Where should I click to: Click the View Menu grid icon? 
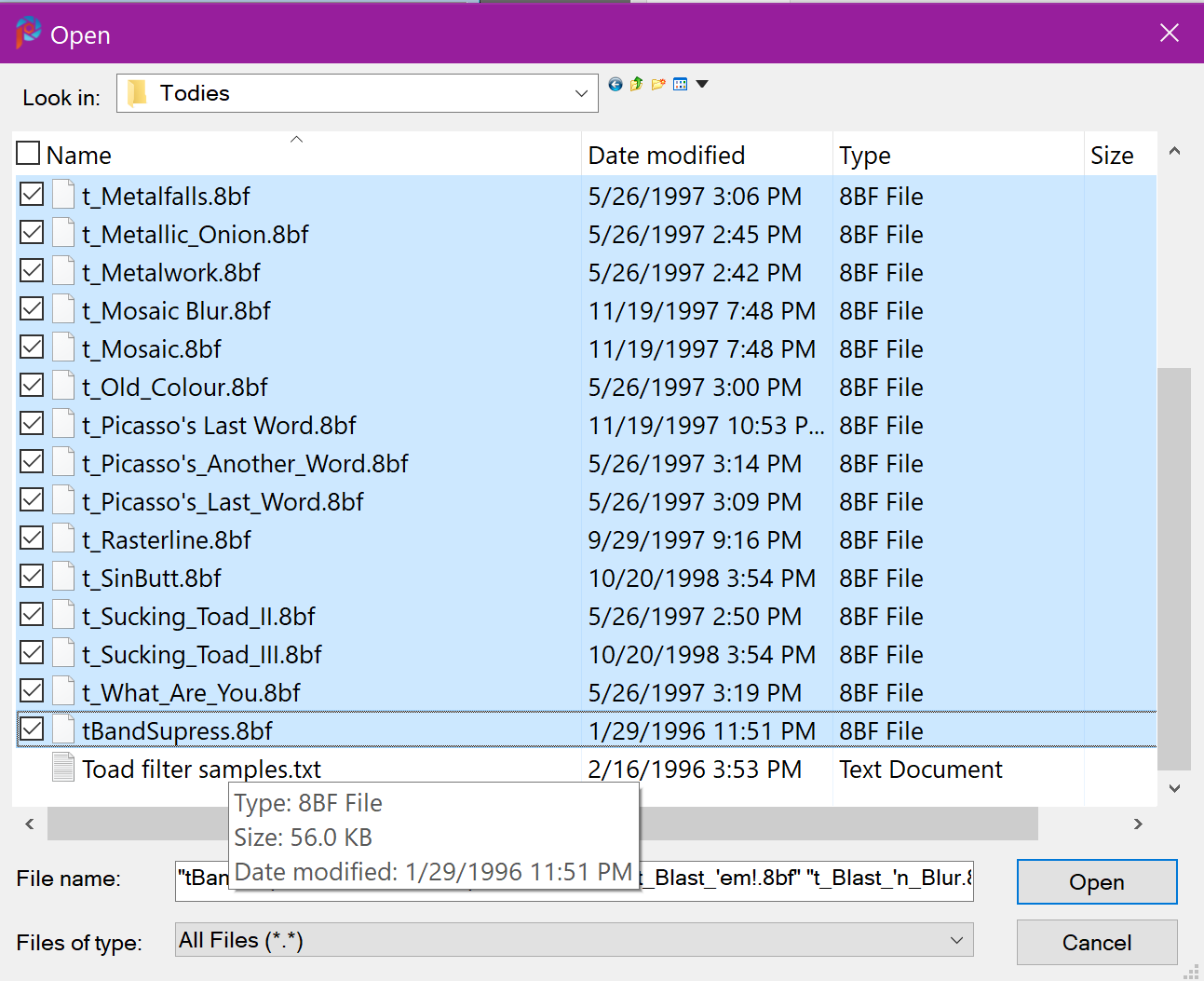681,85
